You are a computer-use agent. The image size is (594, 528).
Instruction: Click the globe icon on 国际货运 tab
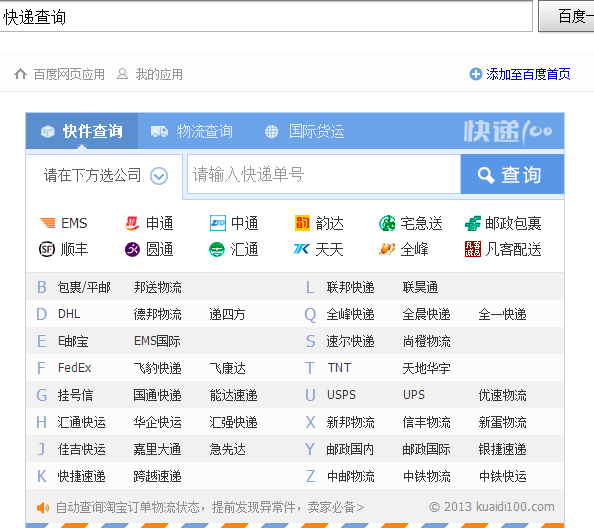pyautogui.click(x=271, y=131)
